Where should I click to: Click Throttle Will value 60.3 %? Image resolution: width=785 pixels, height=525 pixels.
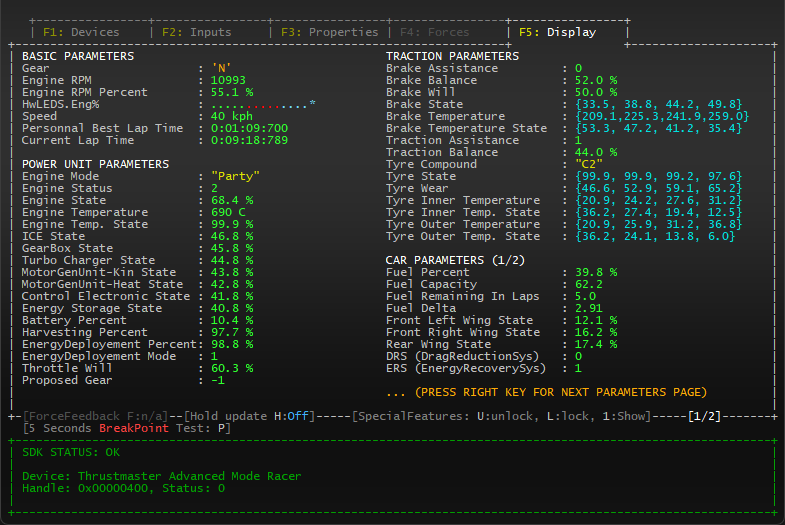pos(232,368)
